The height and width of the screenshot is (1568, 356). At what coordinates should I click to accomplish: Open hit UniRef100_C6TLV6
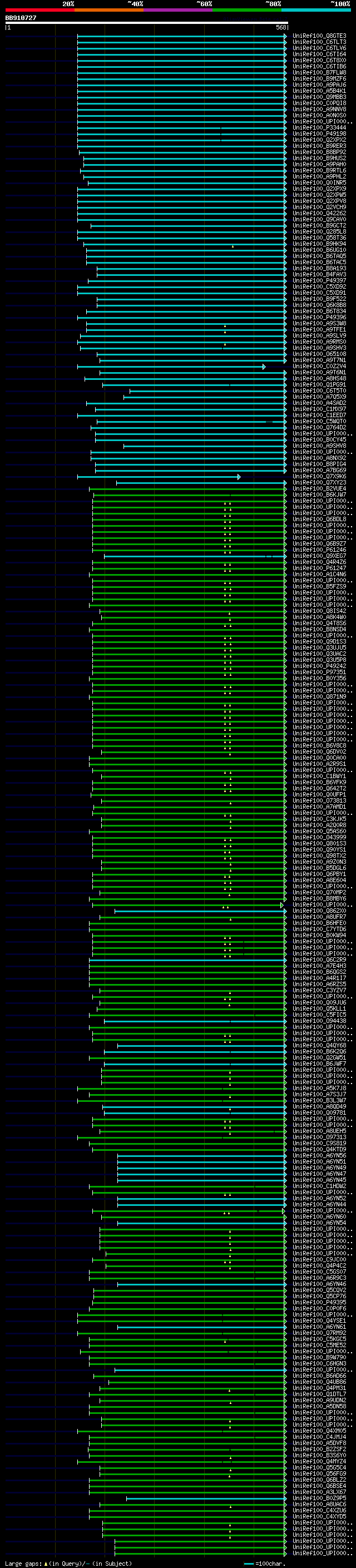tap(319, 48)
